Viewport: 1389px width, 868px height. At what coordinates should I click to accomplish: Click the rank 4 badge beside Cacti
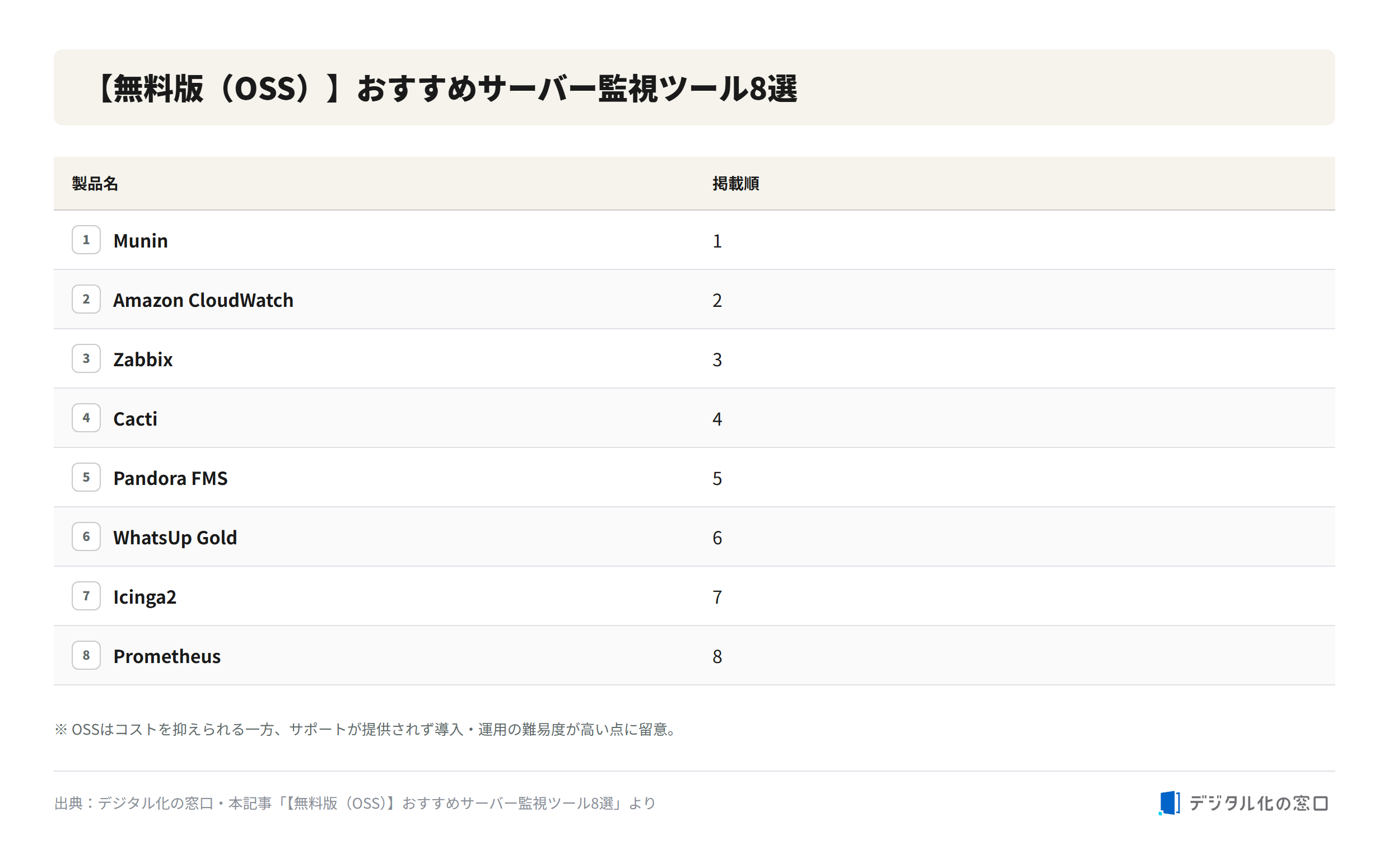(86, 418)
